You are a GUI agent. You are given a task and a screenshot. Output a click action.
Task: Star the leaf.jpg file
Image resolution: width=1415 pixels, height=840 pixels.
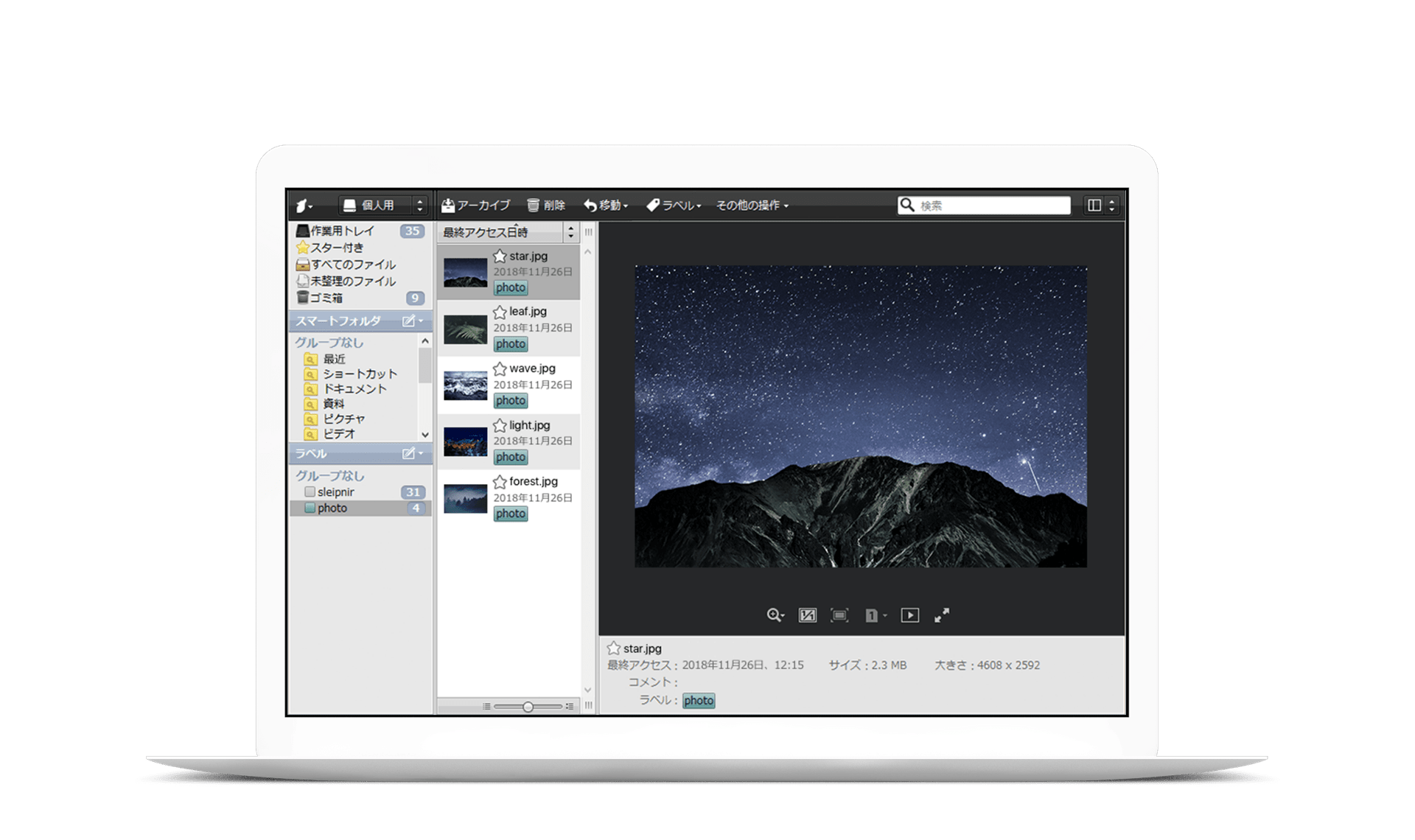500,312
